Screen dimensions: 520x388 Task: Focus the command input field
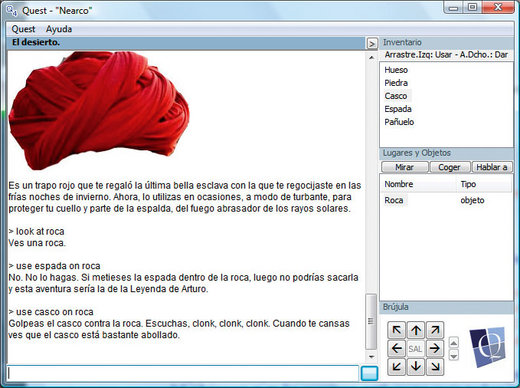click(x=182, y=373)
